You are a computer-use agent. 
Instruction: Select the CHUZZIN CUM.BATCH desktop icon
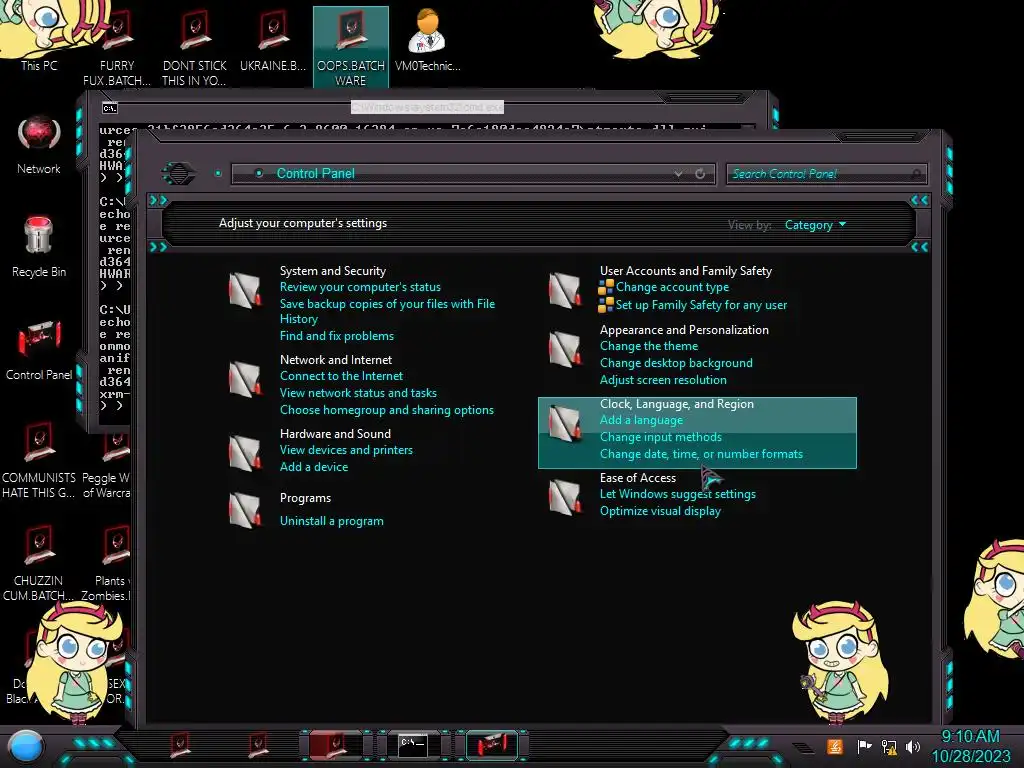coord(39,564)
